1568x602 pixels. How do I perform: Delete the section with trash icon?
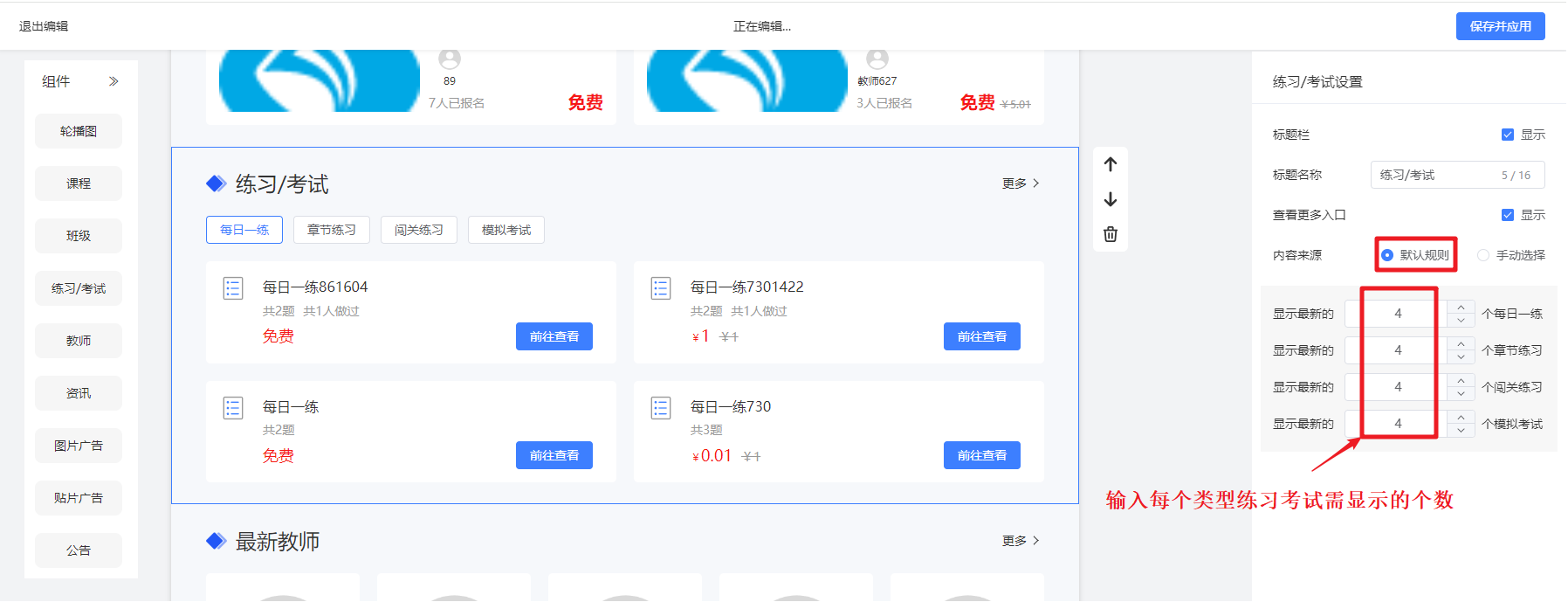pyautogui.click(x=1111, y=234)
